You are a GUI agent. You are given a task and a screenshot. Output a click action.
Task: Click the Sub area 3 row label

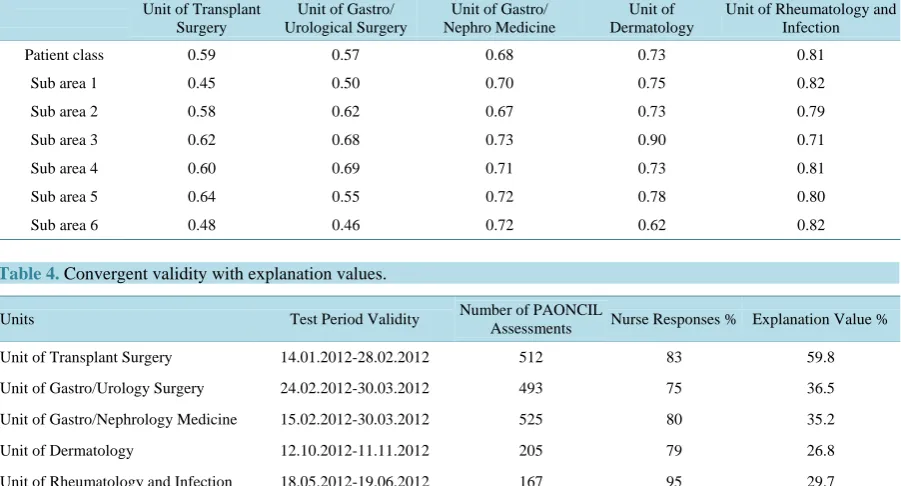coord(64,140)
